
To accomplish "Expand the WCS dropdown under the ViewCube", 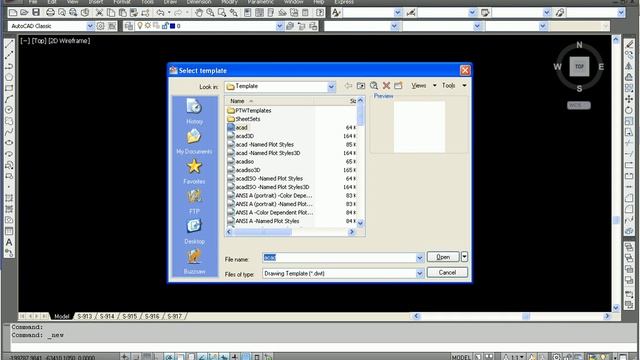I will [x=578, y=105].
